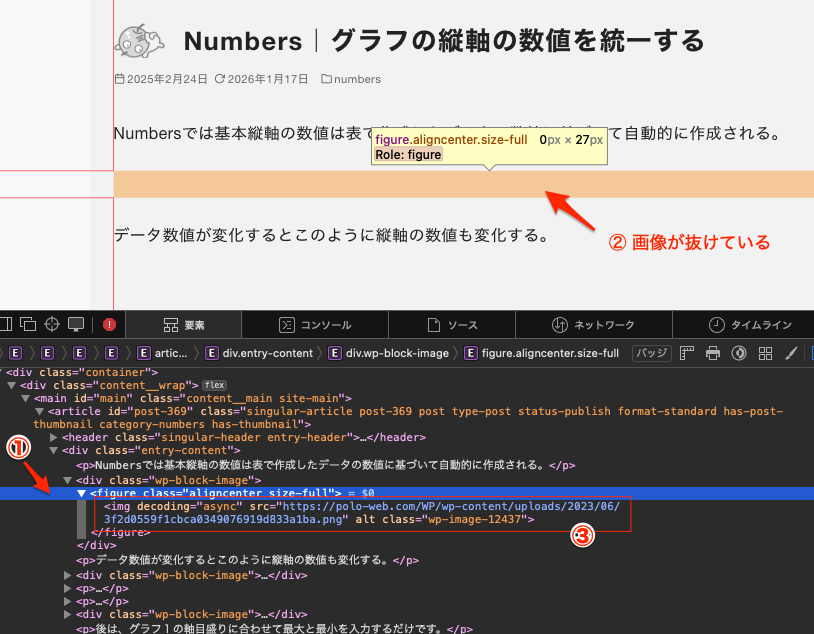Viewport: 814px width, 634px height.
Task: Click the element selection crosshair icon
Action: pyautogui.click(x=51, y=324)
